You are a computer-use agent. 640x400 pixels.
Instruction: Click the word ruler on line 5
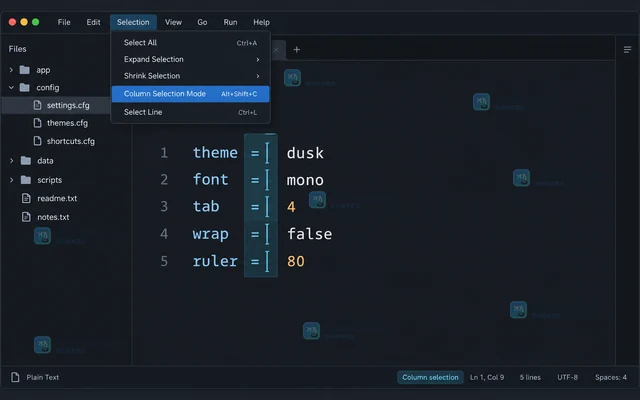[x=215, y=261]
